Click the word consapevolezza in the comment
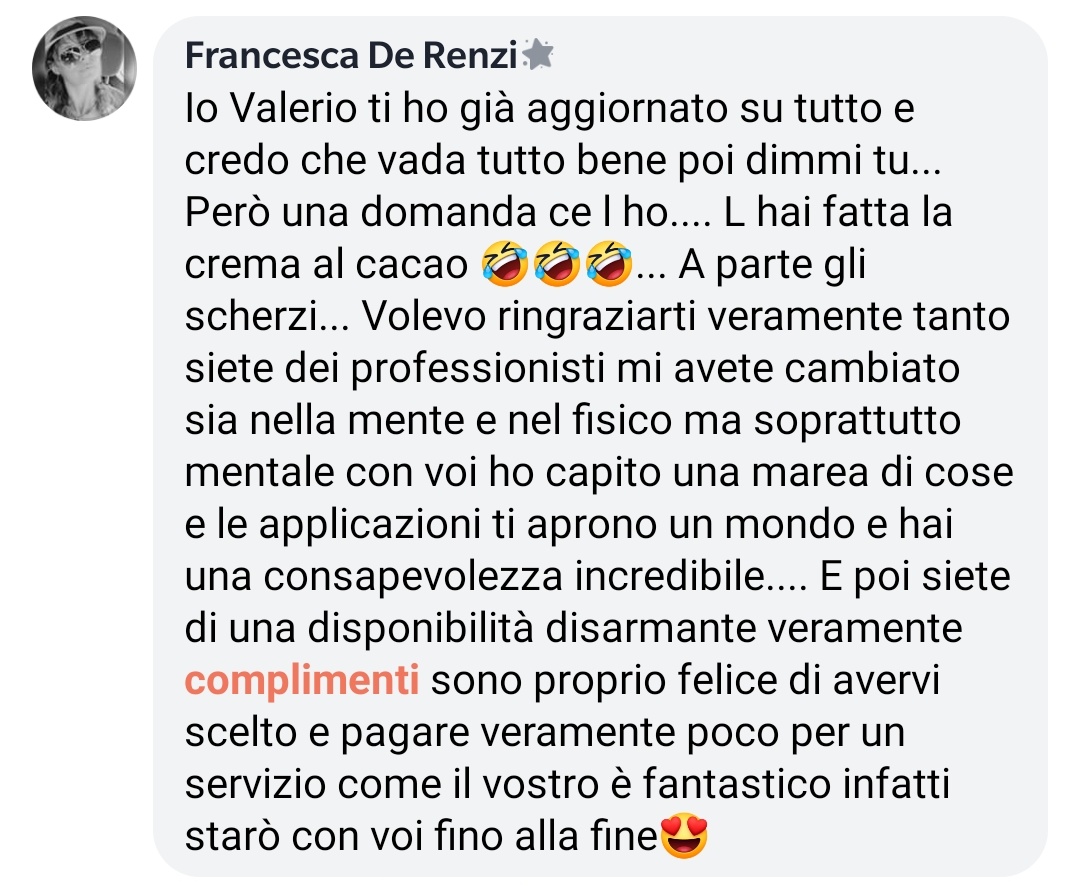 pyautogui.click(x=413, y=577)
